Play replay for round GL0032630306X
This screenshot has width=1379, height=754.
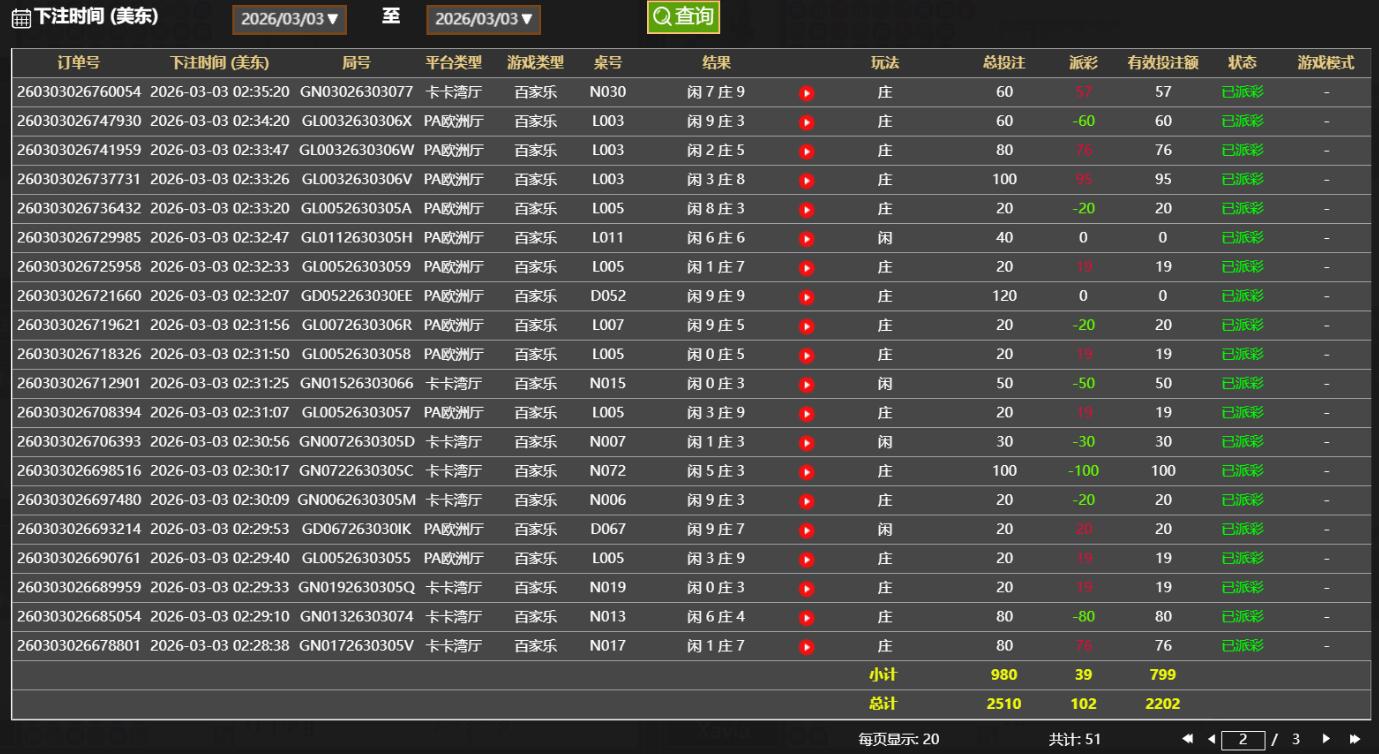pos(806,122)
